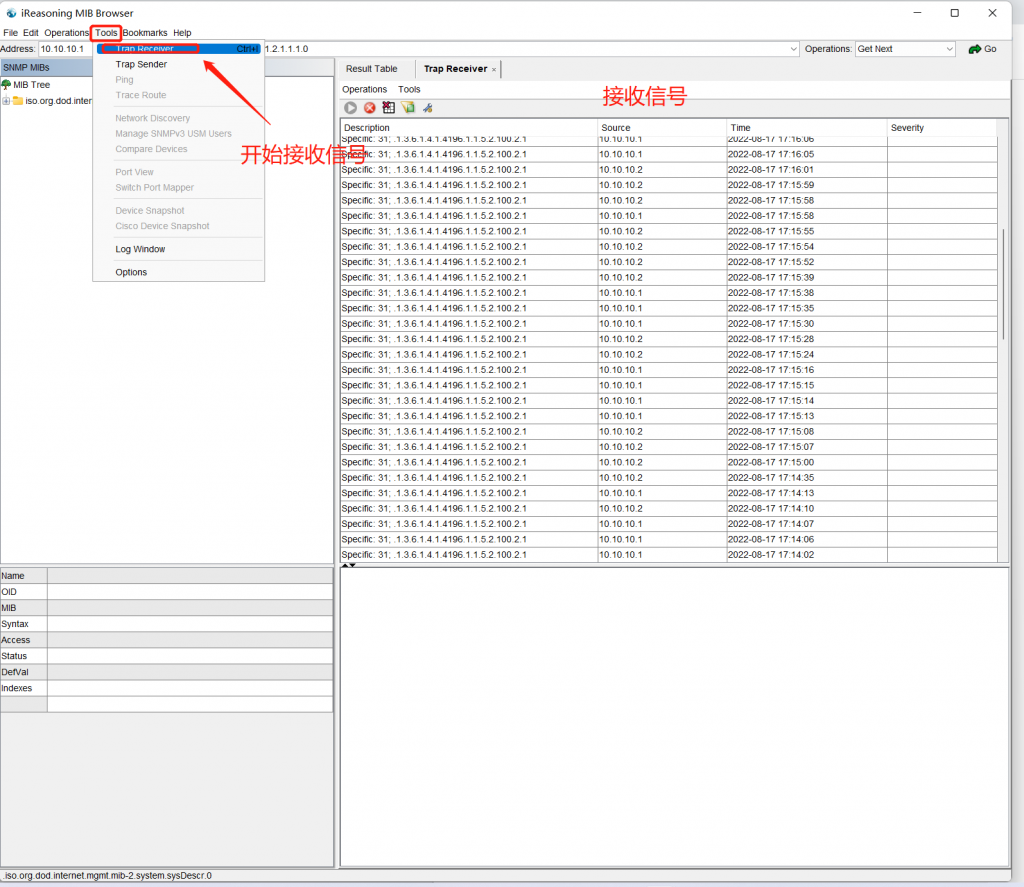
Task: Select Network Discovery in the Tools menu
Action: [178, 118]
